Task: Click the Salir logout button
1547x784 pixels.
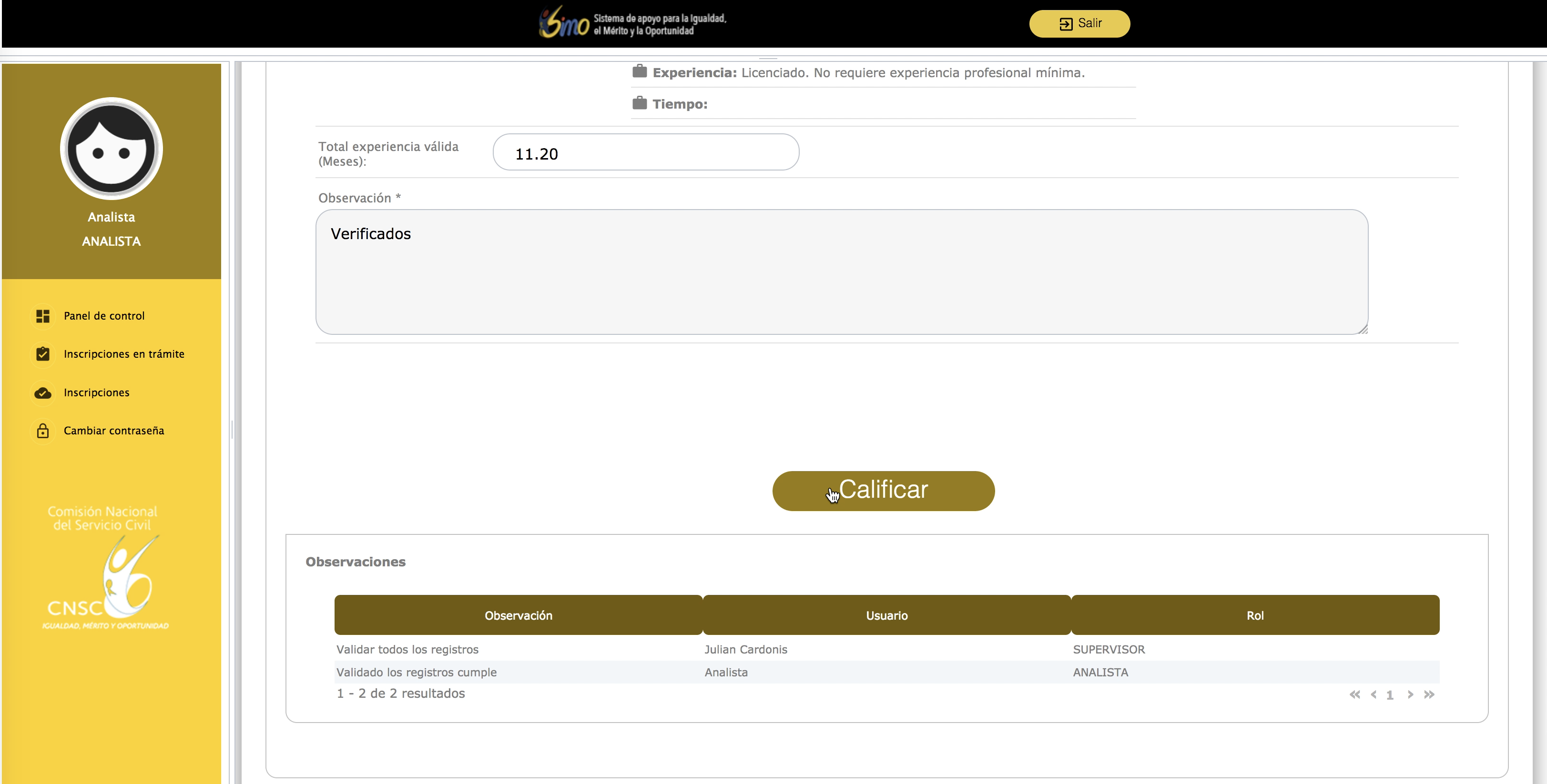Action: 1079,23
